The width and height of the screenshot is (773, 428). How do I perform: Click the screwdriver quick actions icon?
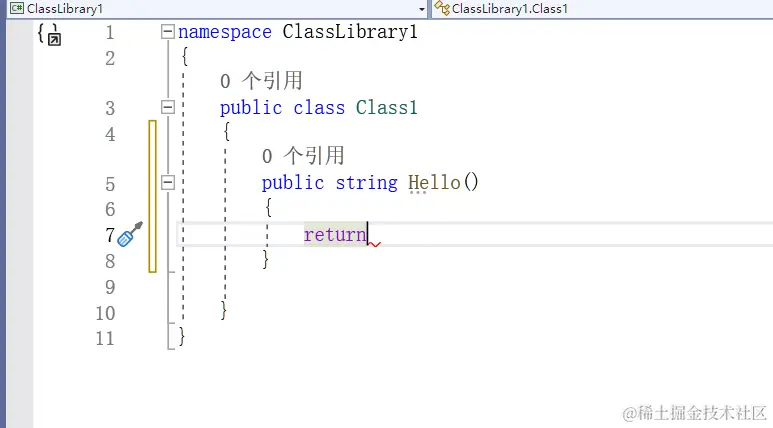[x=130, y=234]
